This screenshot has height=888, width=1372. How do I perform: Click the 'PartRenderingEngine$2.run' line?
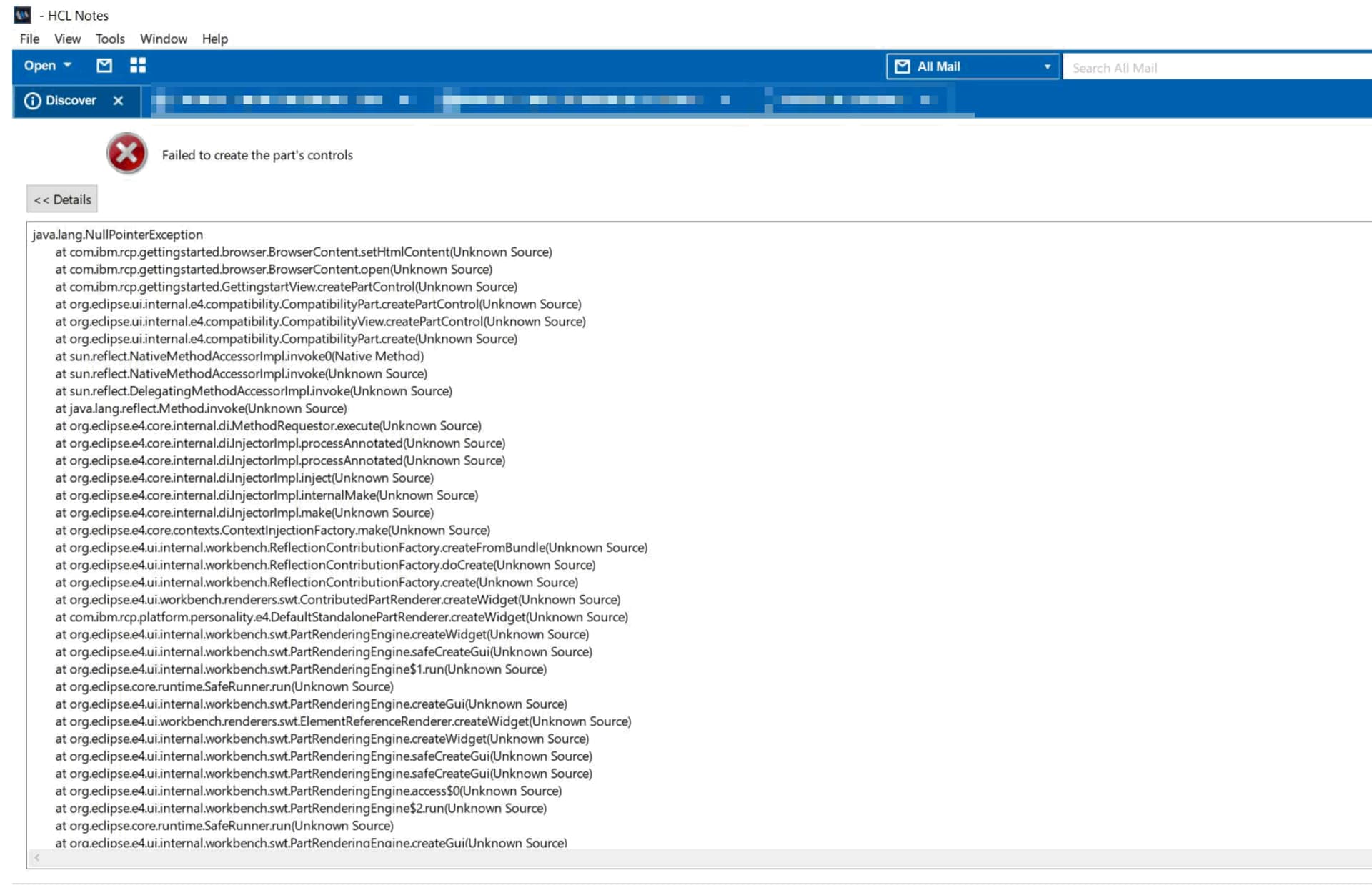(x=301, y=808)
